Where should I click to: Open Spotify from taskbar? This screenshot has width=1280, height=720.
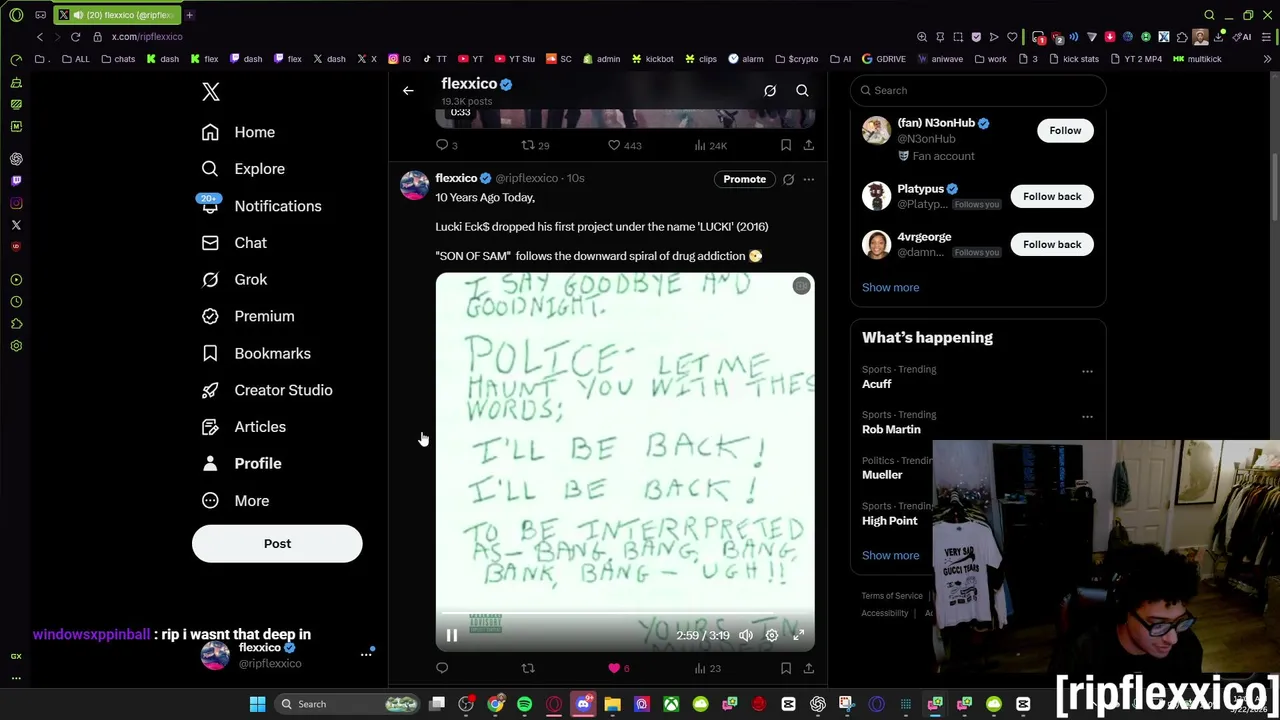525,704
